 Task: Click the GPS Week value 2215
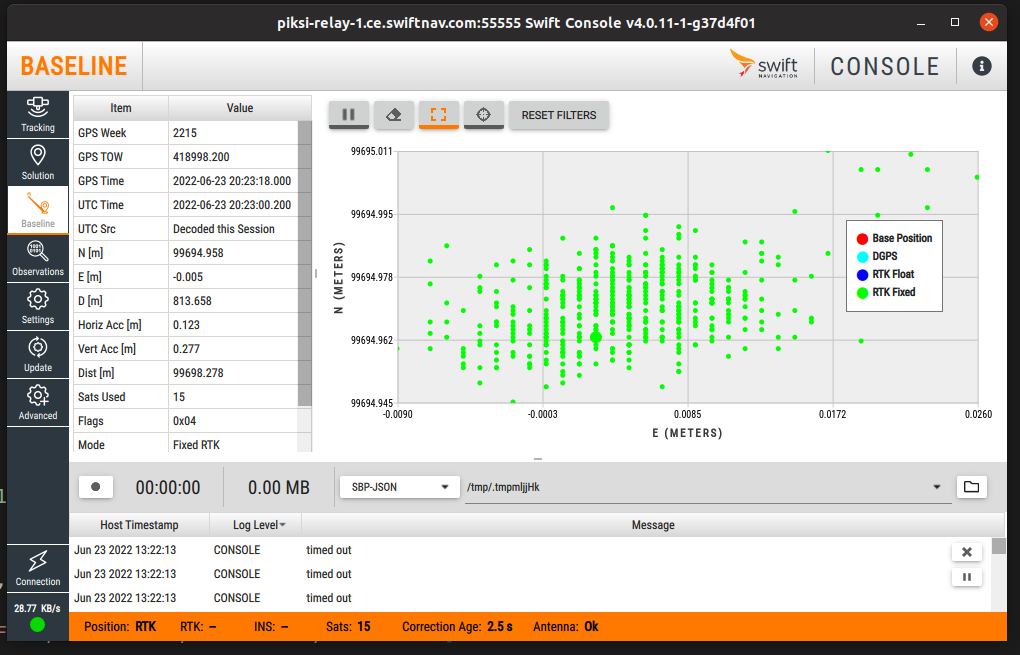point(185,133)
